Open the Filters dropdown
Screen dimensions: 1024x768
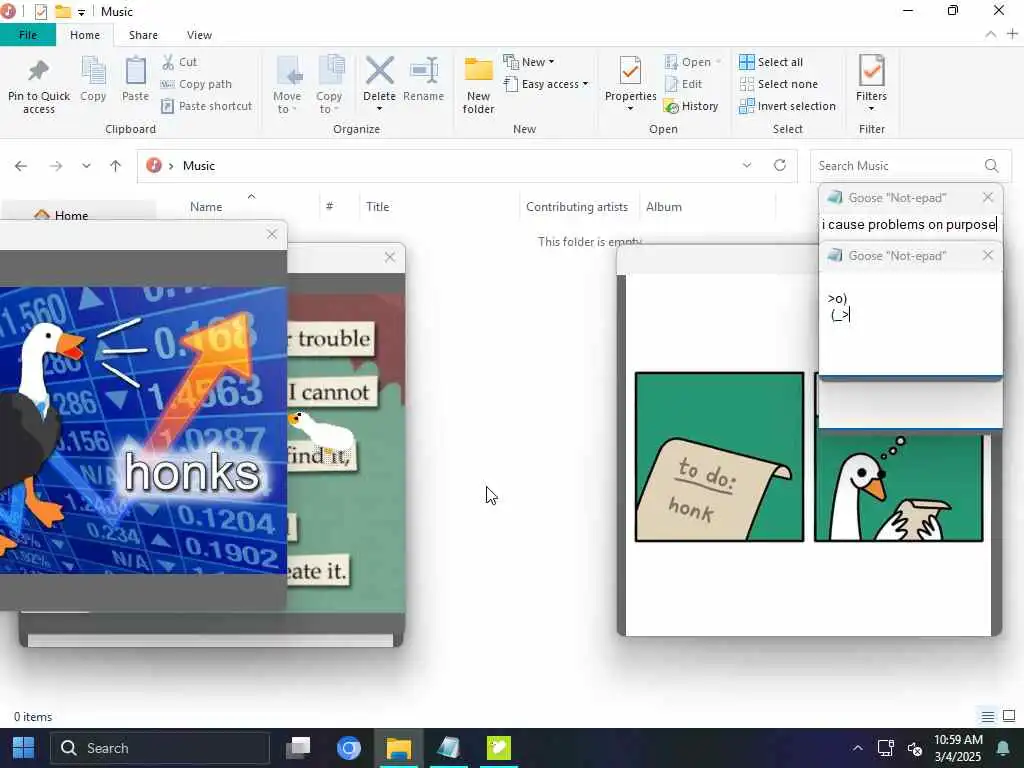(x=871, y=83)
